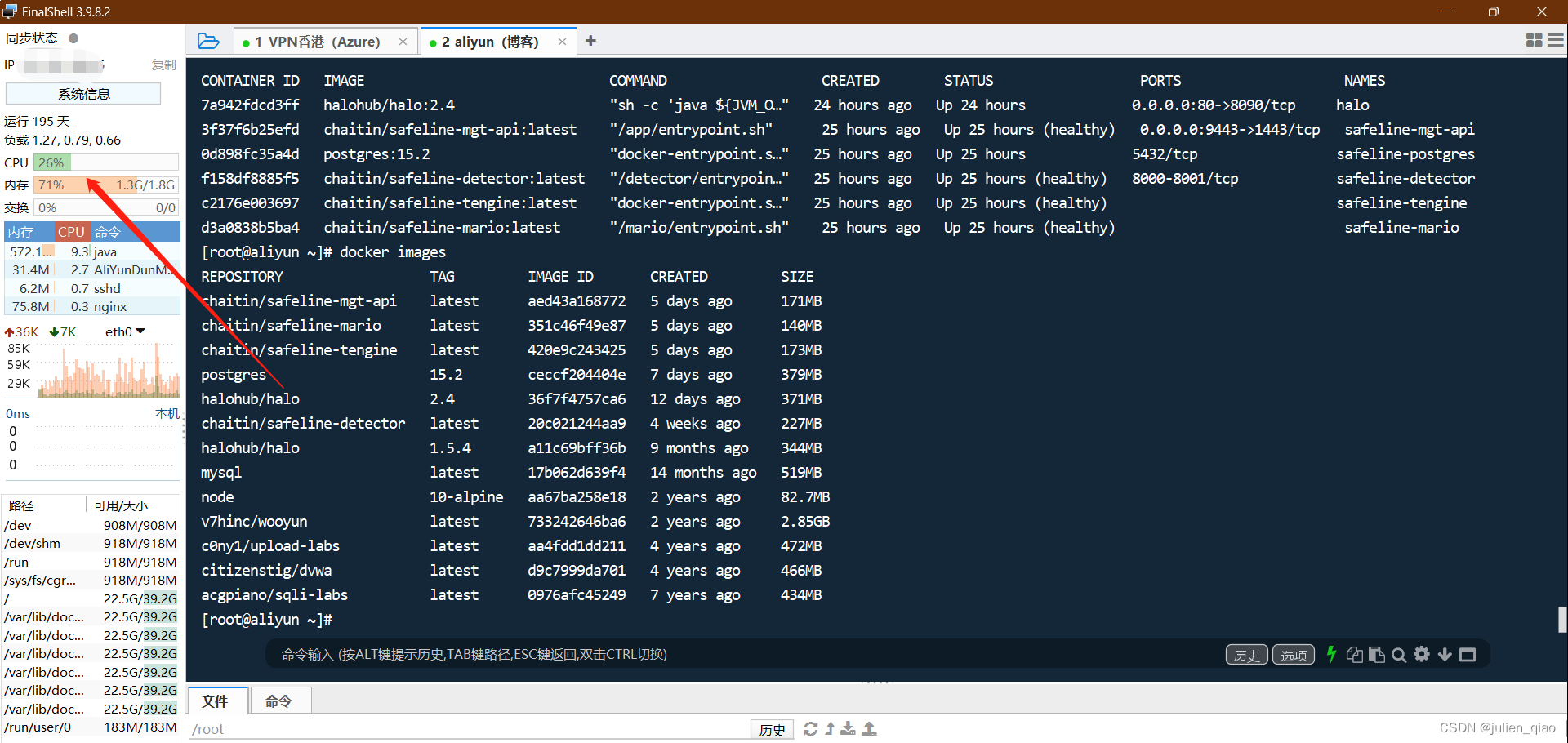Click the paste icon in command bar
Viewport: 1568px width, 743px height.
pyautogui.click(x=1377, y=655)
